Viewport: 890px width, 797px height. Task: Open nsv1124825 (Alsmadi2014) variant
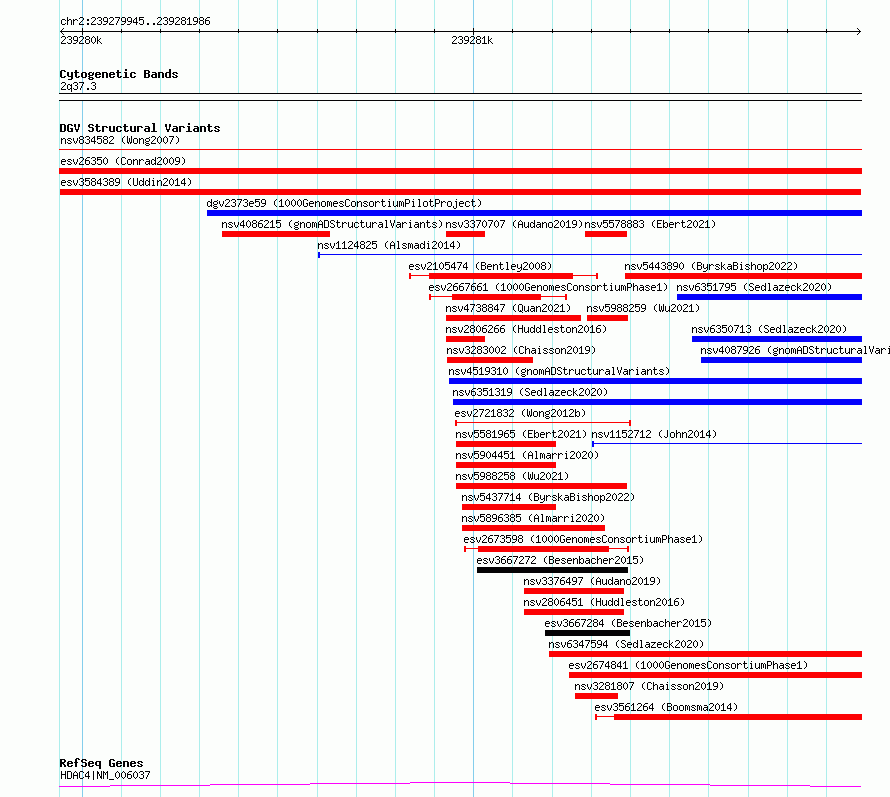tap(389, 245)
